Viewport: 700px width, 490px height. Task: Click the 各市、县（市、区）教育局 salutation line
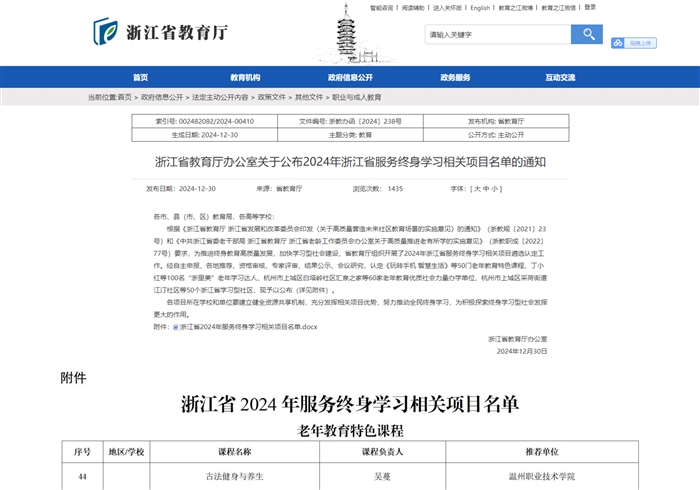click(x=214, y=217)
